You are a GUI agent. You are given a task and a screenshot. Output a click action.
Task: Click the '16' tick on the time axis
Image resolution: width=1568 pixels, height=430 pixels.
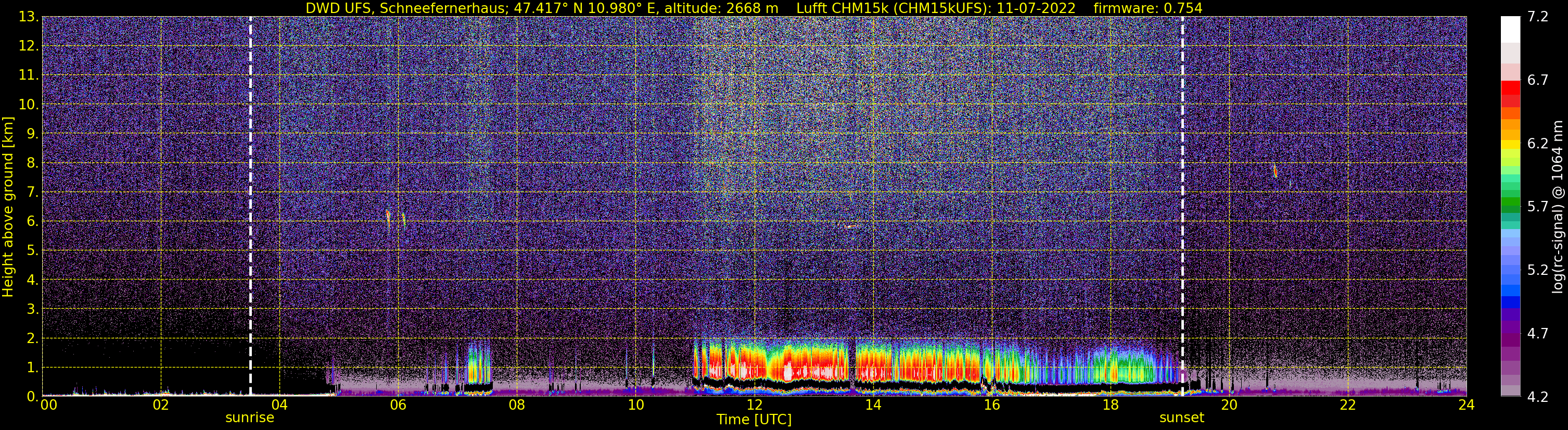pyautogui.click(x=991, y=405)
